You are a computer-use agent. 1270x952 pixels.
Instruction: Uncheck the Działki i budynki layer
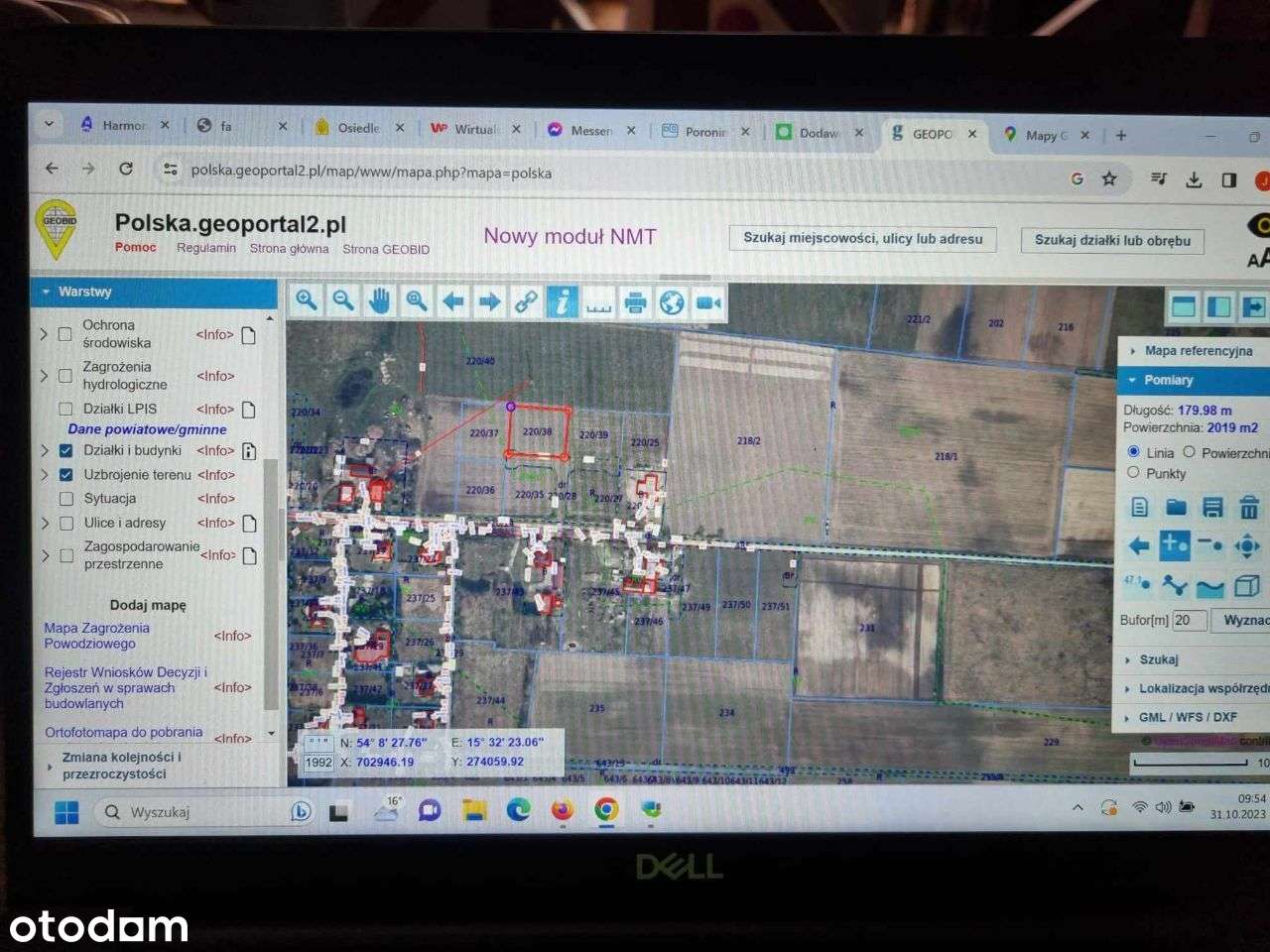[65, 450]
